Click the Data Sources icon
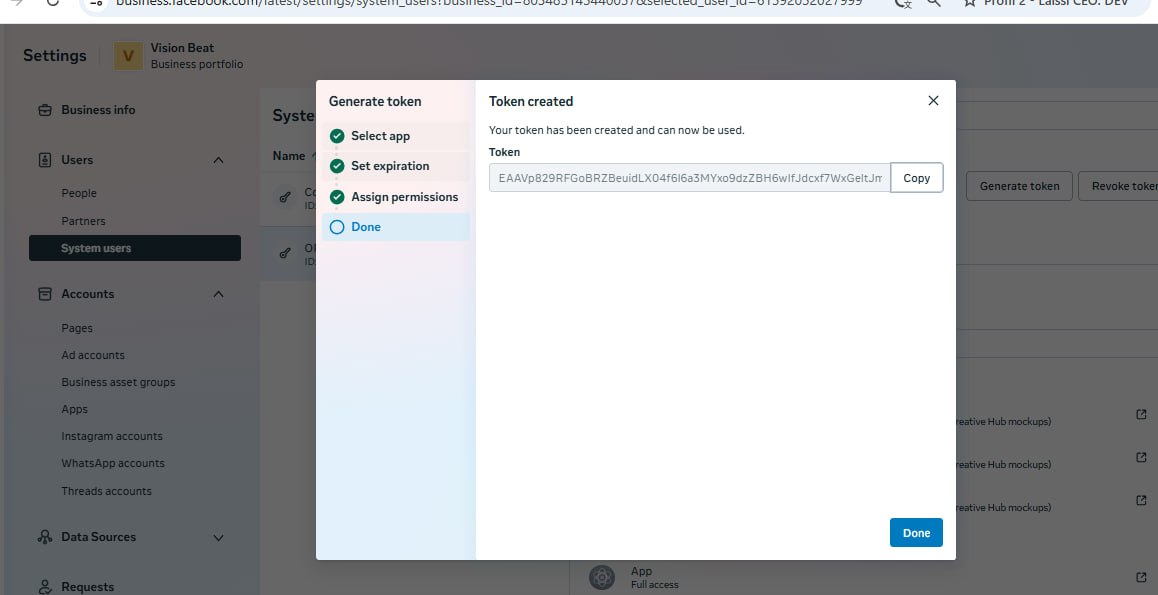The width and height of the screenshot is (1158, 595). click(45, 537)
